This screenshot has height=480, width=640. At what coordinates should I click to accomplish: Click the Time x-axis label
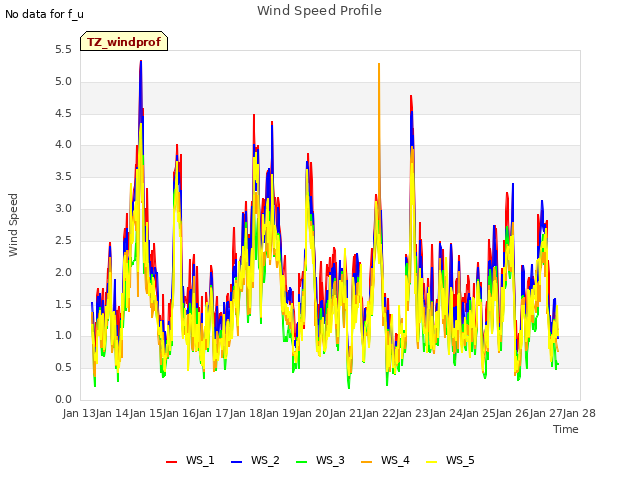[565, 429]
